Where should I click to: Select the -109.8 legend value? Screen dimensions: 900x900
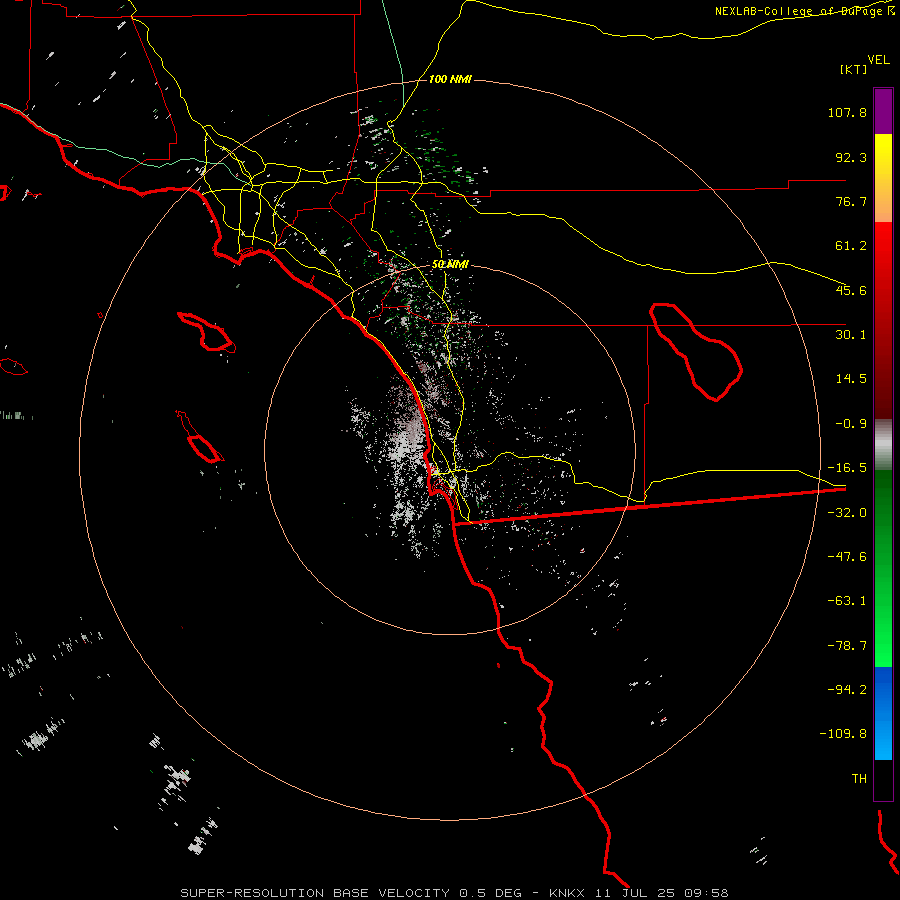coord(843,734)
